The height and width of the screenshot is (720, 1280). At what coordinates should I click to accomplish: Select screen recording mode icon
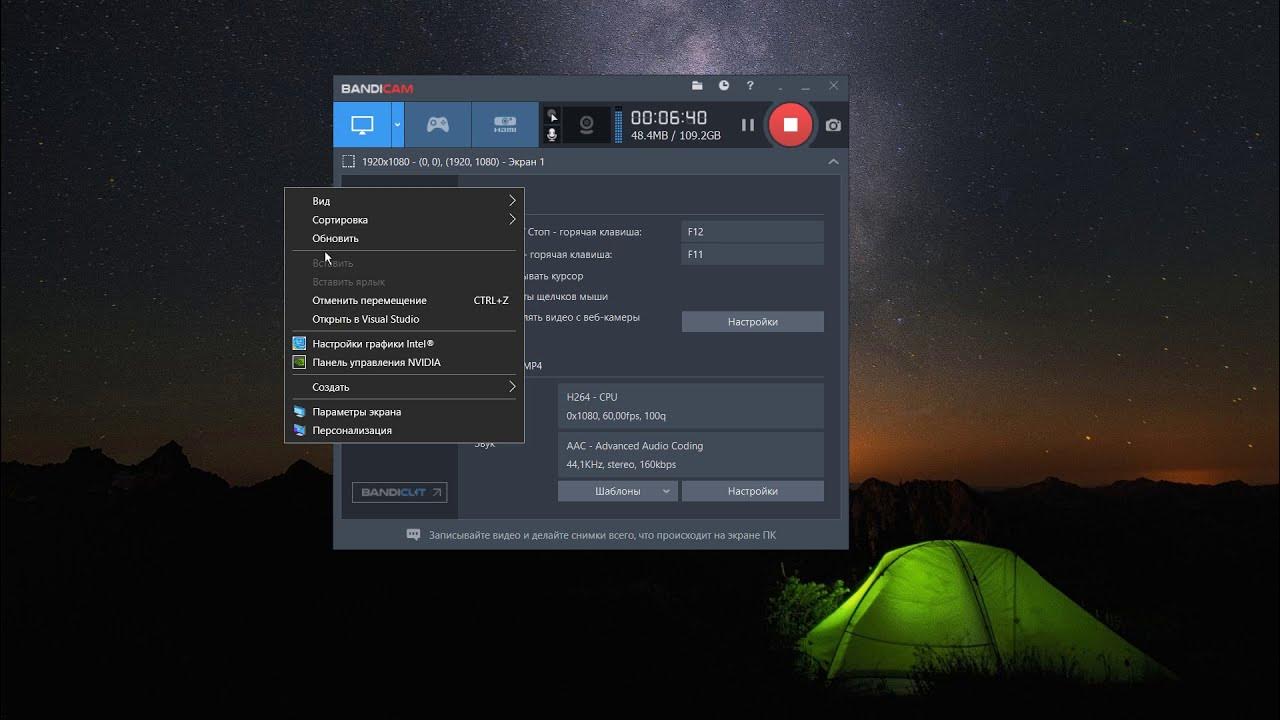(362, 125)
